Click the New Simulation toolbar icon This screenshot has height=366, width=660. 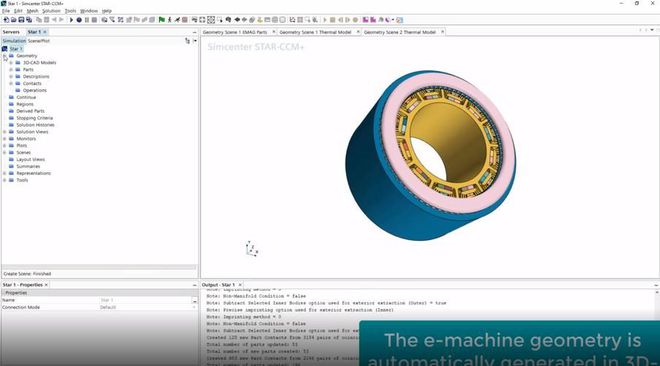click(6, 20)
